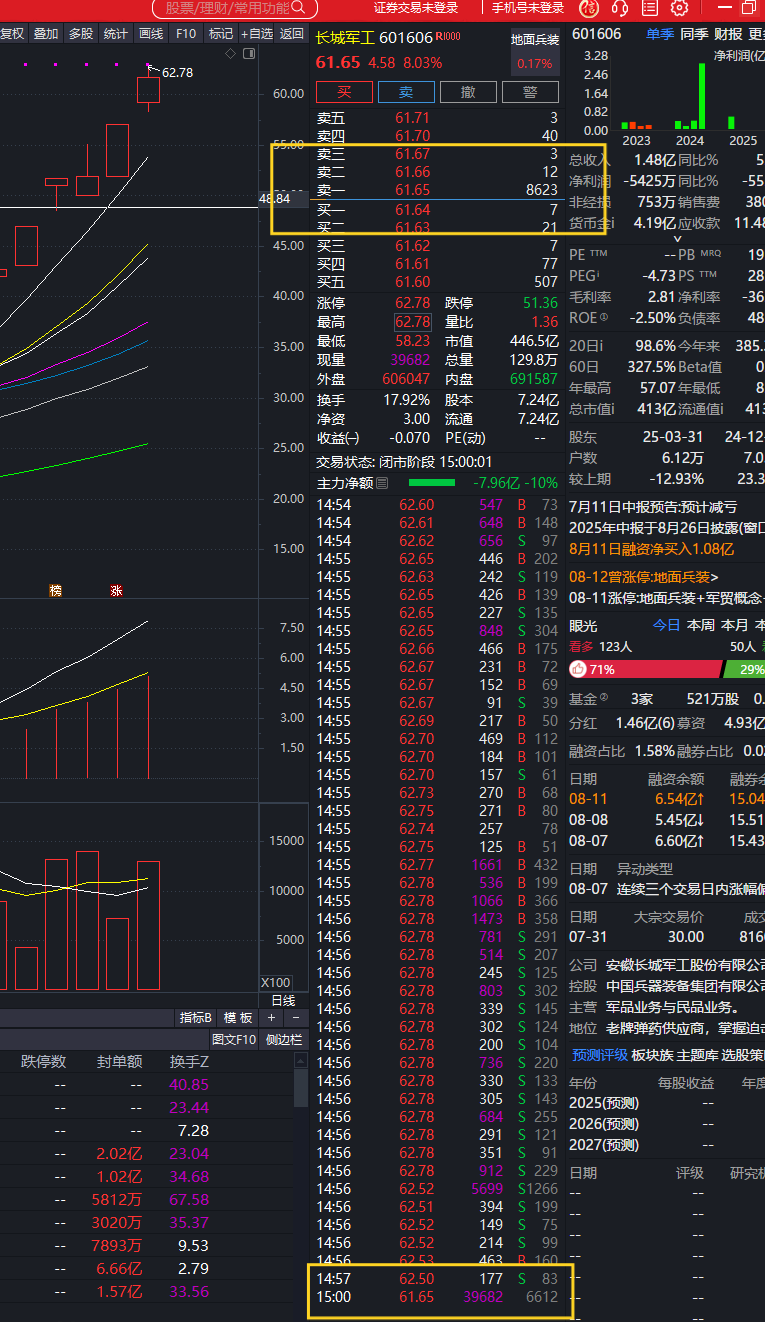Image resolution: width=765 pixels, height=1322 pixels.
Task: Click the 警 alert button
Action: 530,92
